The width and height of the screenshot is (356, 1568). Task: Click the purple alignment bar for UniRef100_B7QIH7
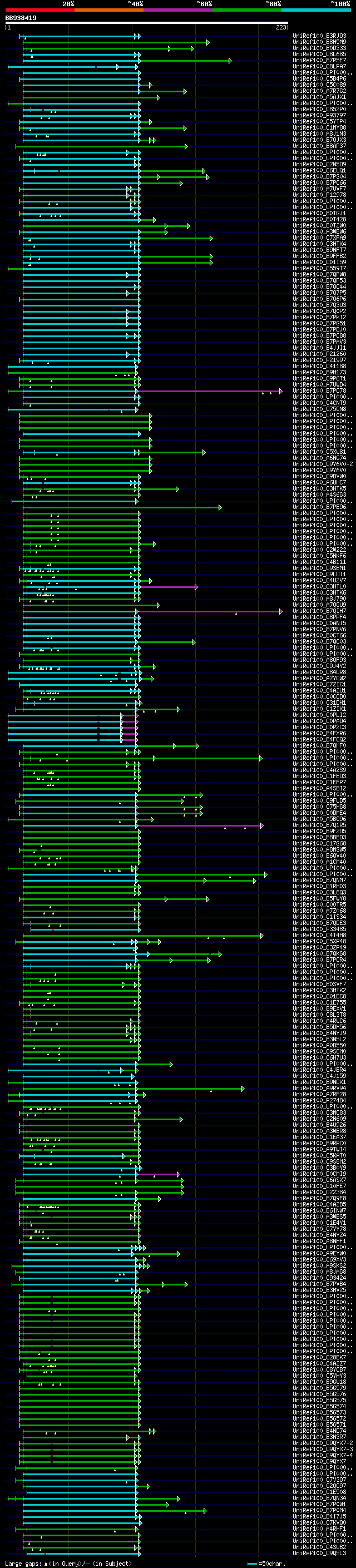pos(209,611)
